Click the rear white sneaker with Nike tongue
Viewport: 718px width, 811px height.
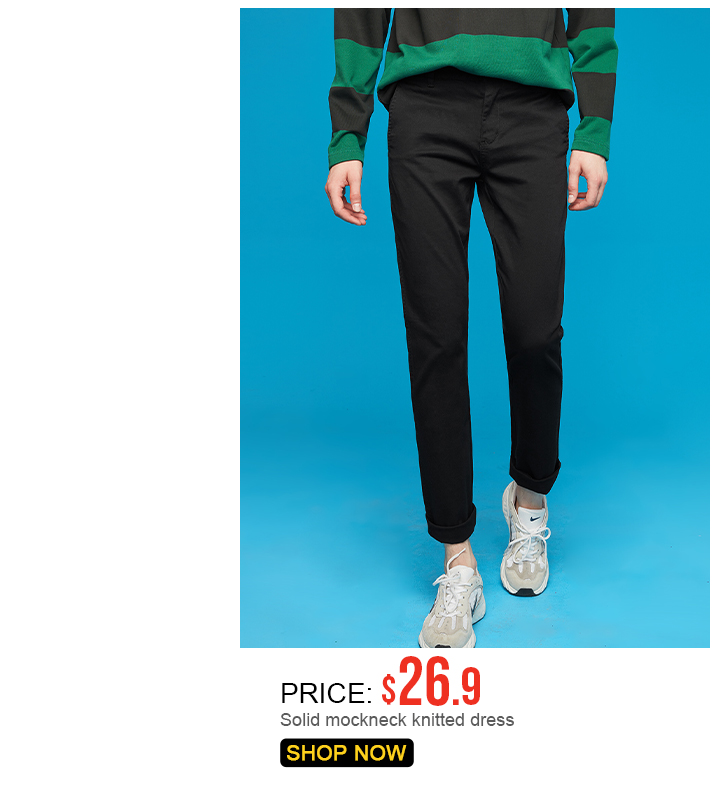coord(526,540)
